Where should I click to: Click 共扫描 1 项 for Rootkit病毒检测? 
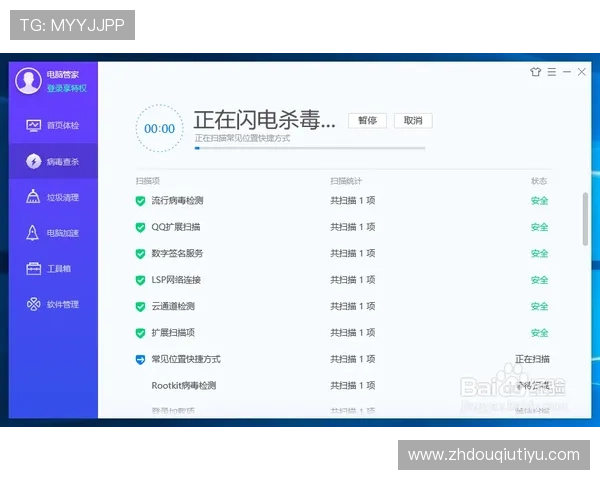click(353, 385)
